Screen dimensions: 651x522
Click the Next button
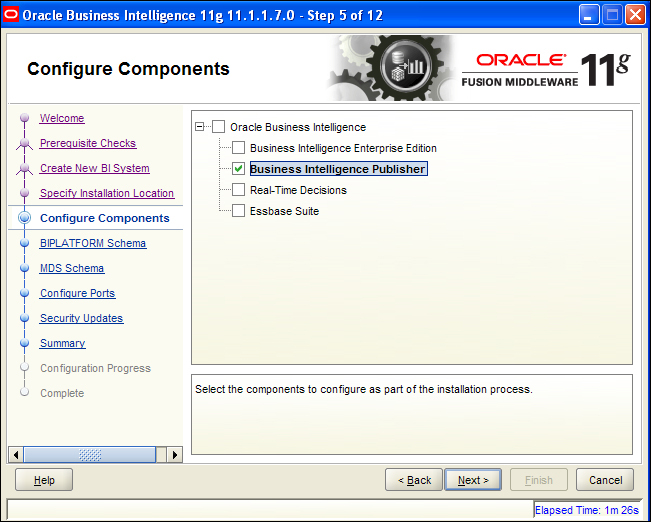point(473,480)
